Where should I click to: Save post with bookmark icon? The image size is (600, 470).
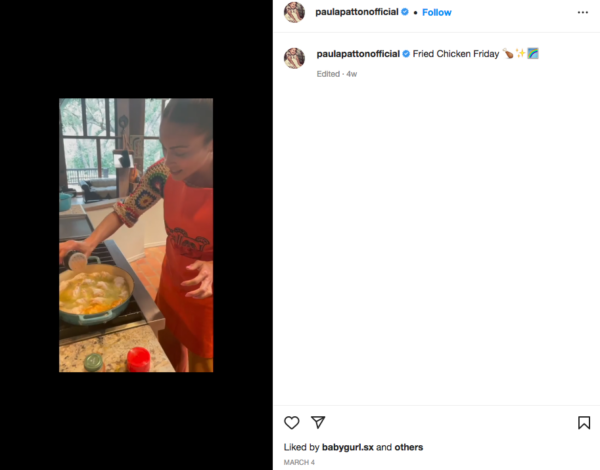584,423
